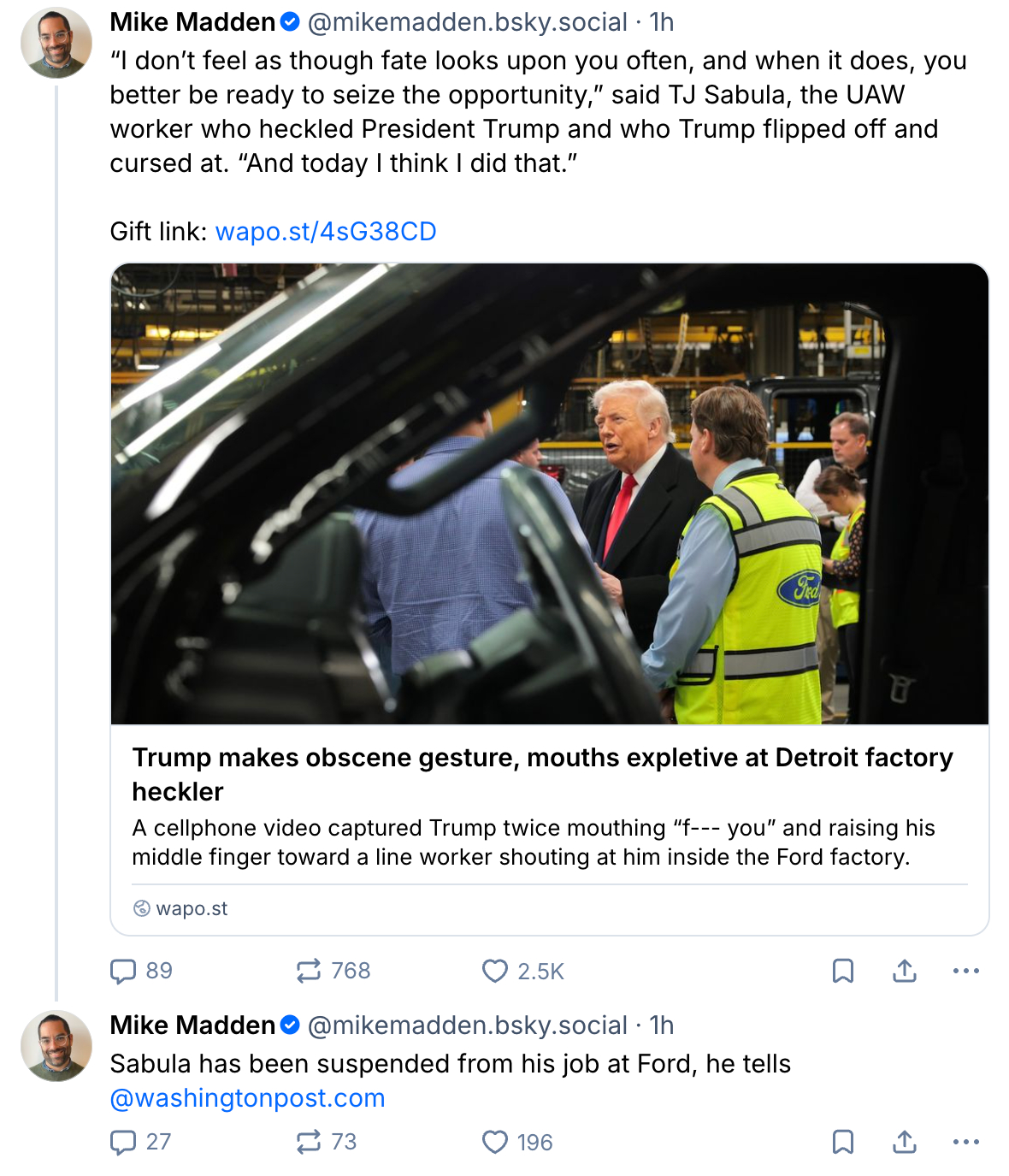Repost the second post with 73 reposts
This screenshot has height=1176, width=1009.
click(309, 1142)
